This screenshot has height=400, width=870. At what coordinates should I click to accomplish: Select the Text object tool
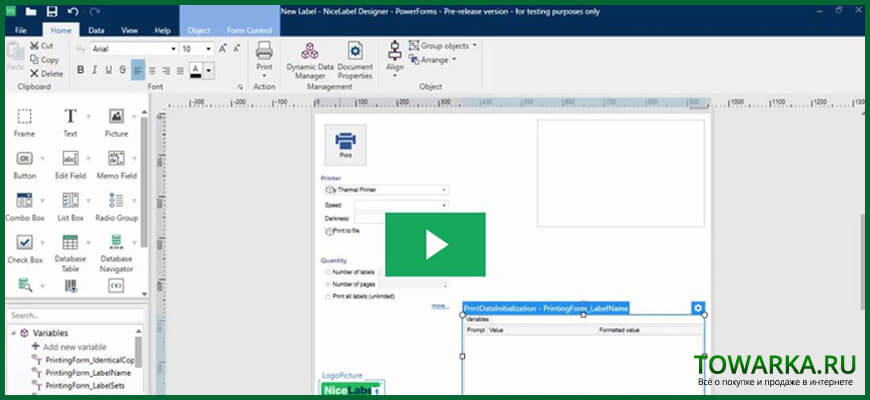click(70, 123)
